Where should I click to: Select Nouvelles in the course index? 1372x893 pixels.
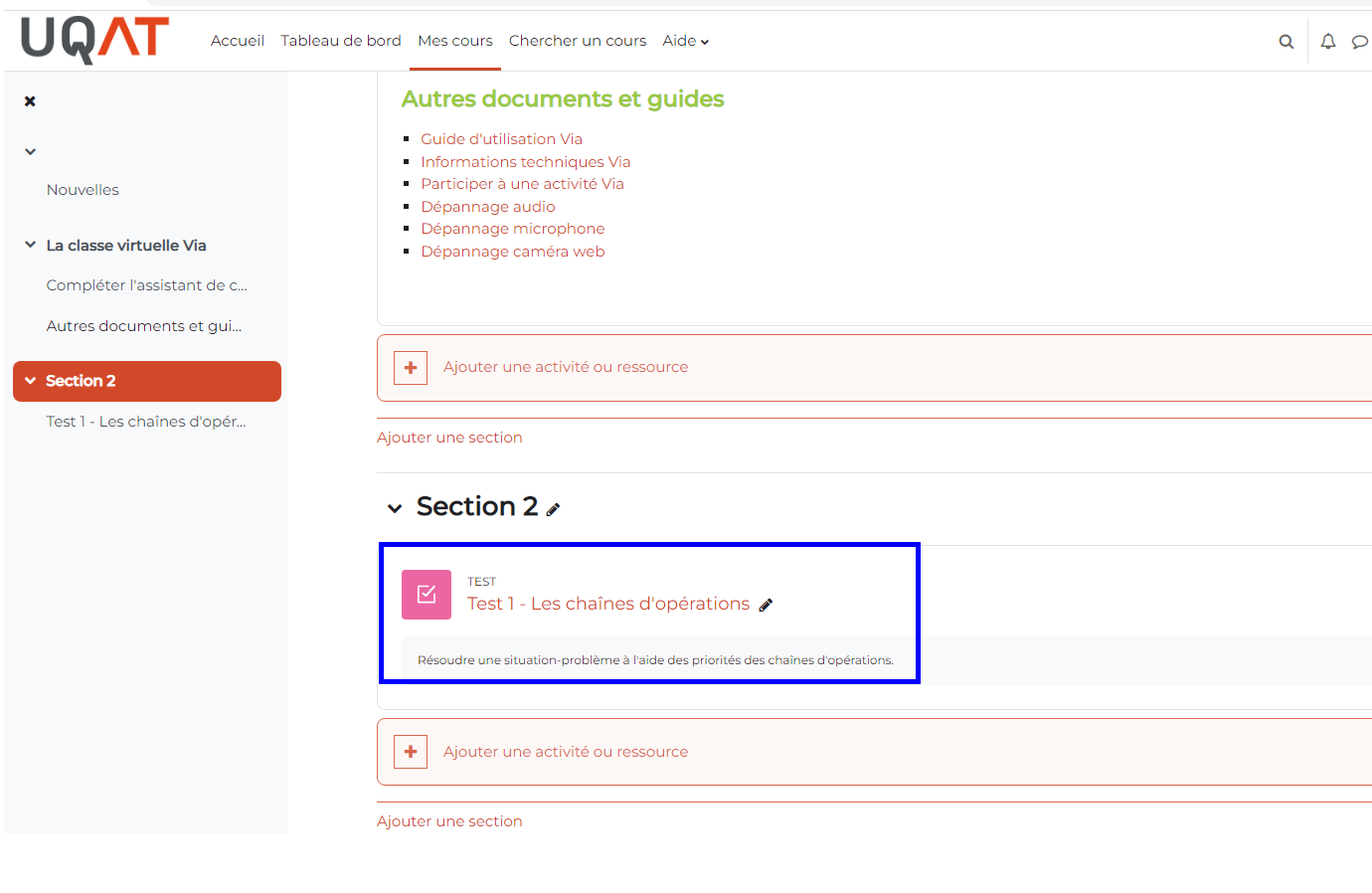[x=83, y=190]
